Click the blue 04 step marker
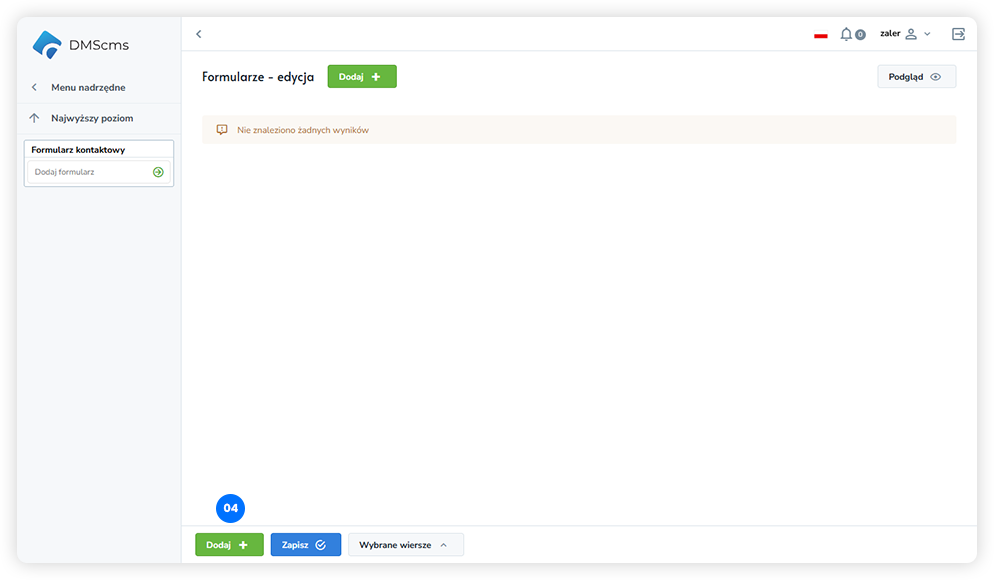Viewport: 994px width, 580px height. [x=230, y=508]
